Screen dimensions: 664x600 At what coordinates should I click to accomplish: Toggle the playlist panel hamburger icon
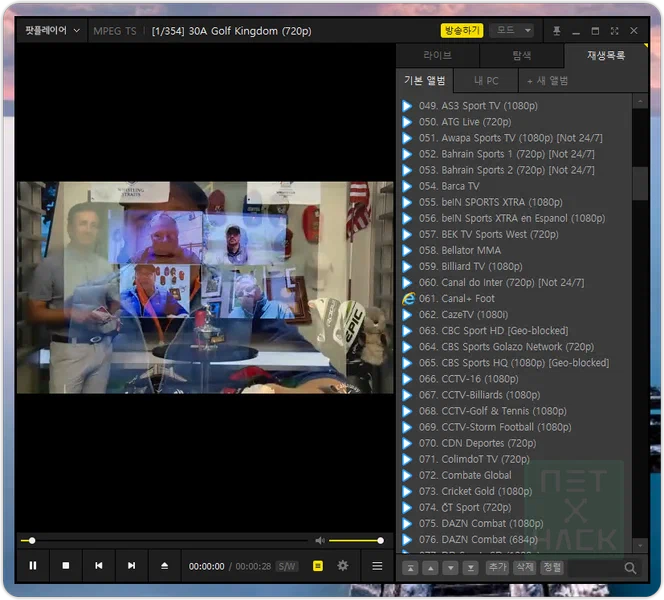coord(377,566)
